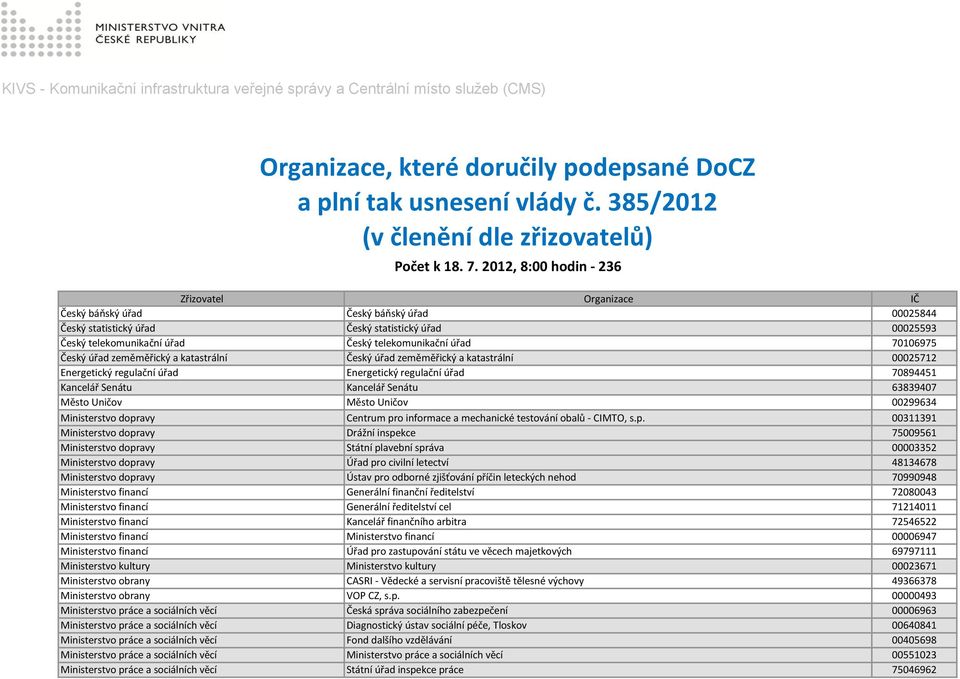Click "Město Uničov" in the Organizace column
The width and height of the screenshot is (960, 679).
click(x=377, y=402)
